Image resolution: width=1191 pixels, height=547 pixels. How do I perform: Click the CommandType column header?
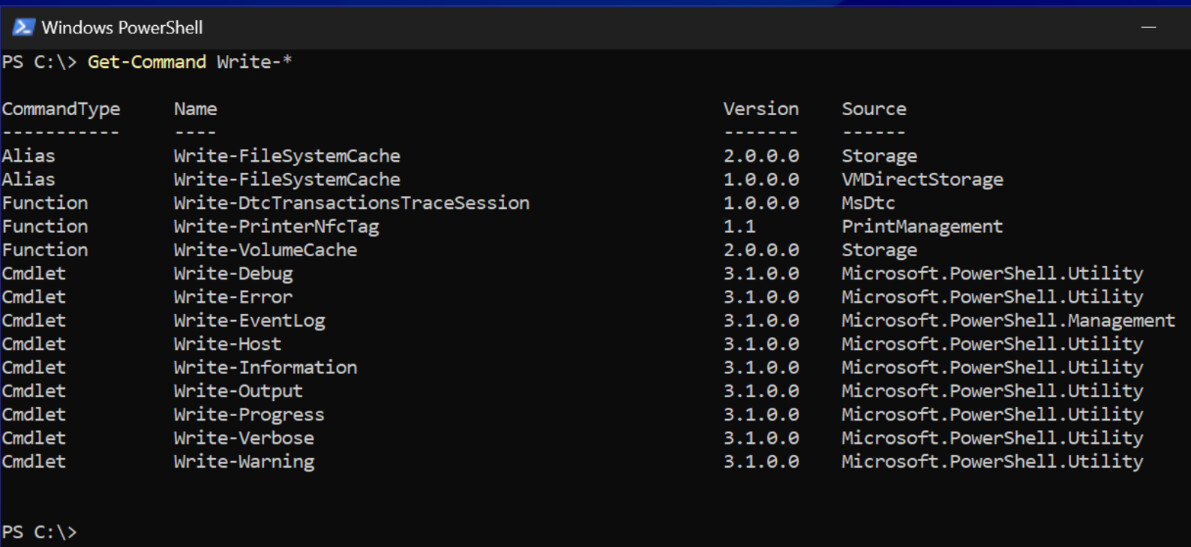[61, 109]
